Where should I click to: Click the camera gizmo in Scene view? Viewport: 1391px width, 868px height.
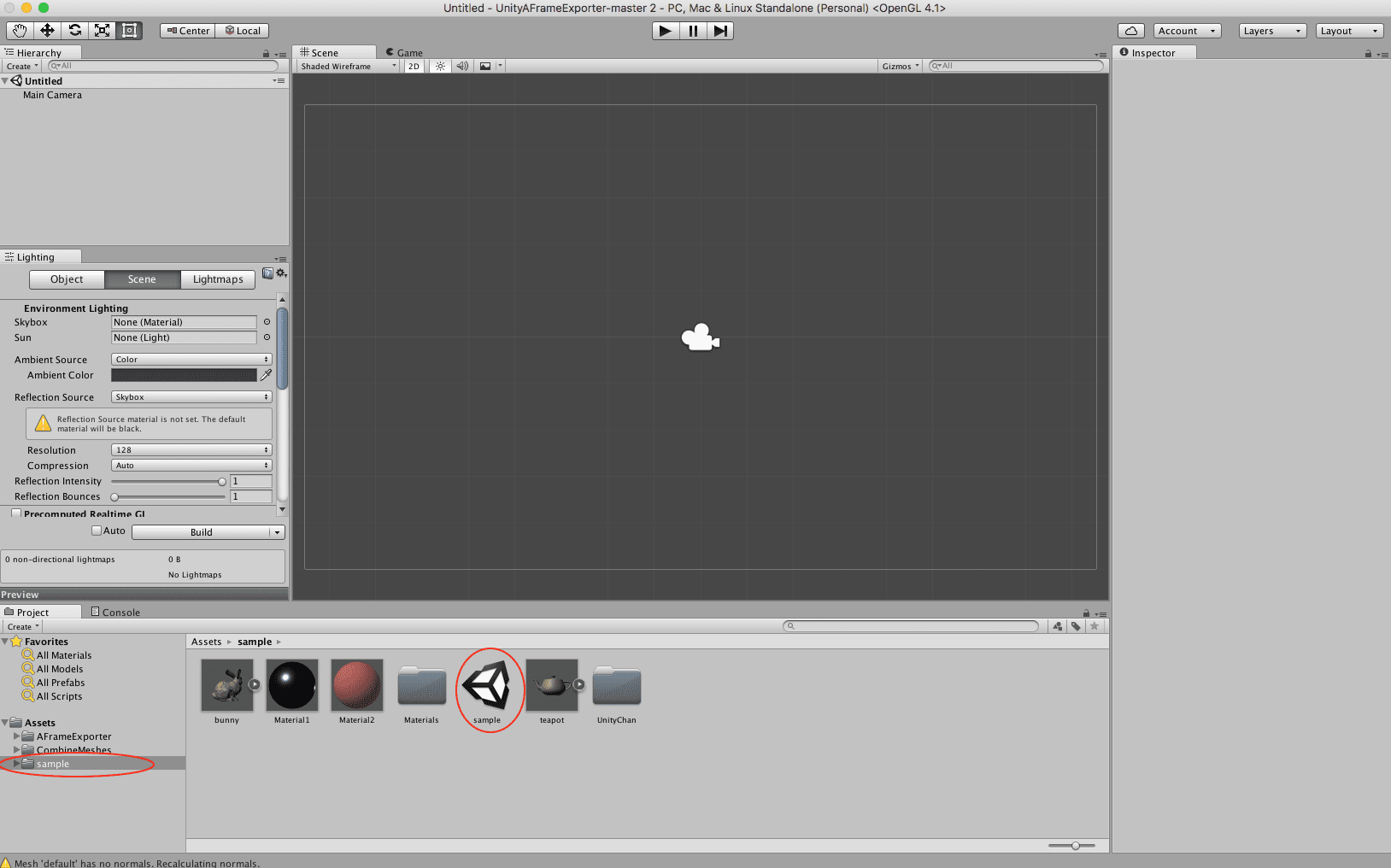pos(700,337)
